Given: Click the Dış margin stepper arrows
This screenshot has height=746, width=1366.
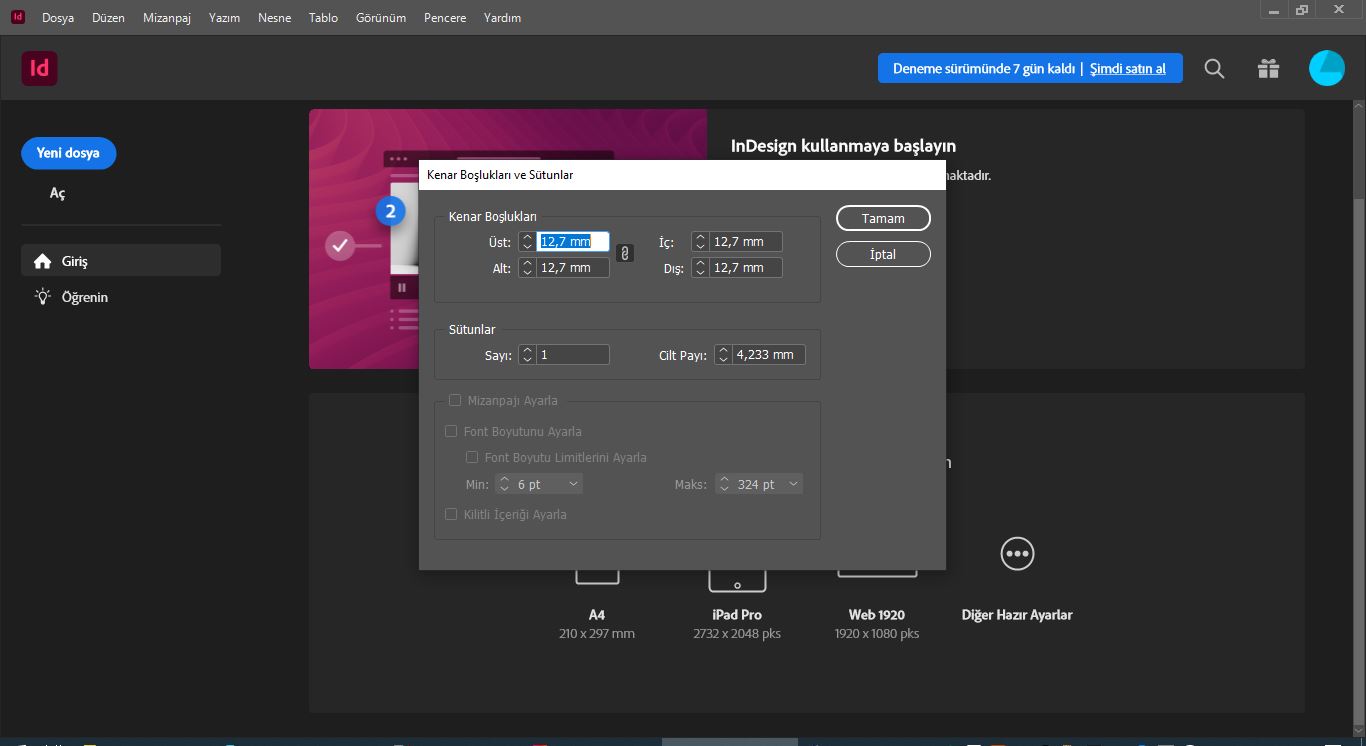Looking at the screenshot, I should 700,268.
